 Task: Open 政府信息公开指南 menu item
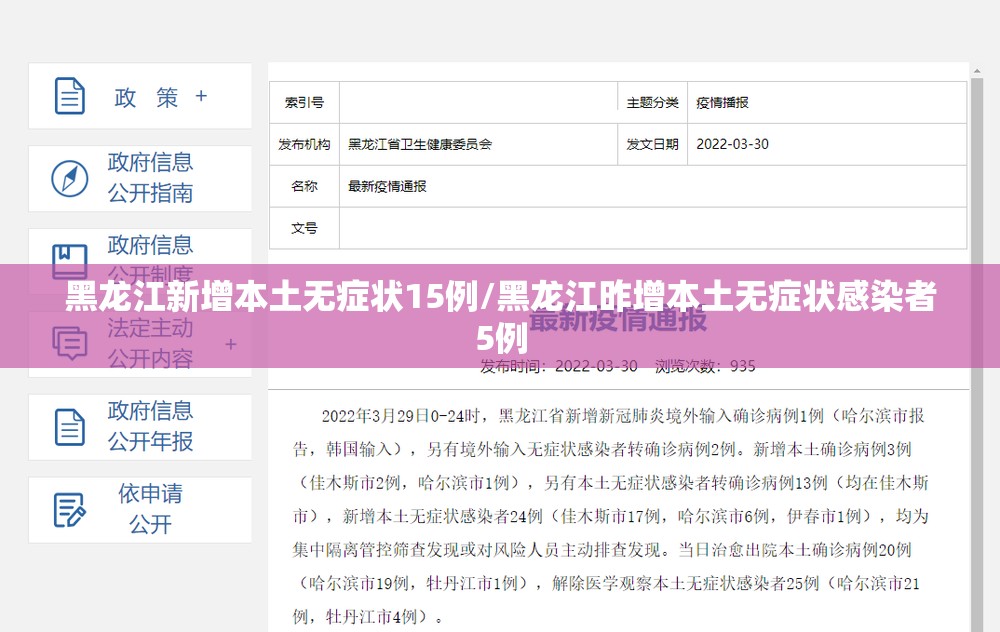point(151,178)
